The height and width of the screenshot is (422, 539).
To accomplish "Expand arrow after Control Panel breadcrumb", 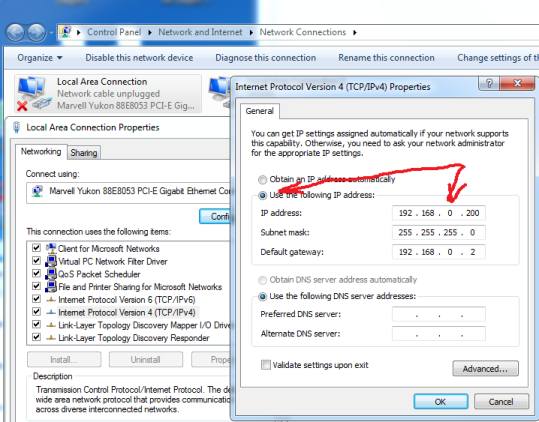I will click(150, 32).
